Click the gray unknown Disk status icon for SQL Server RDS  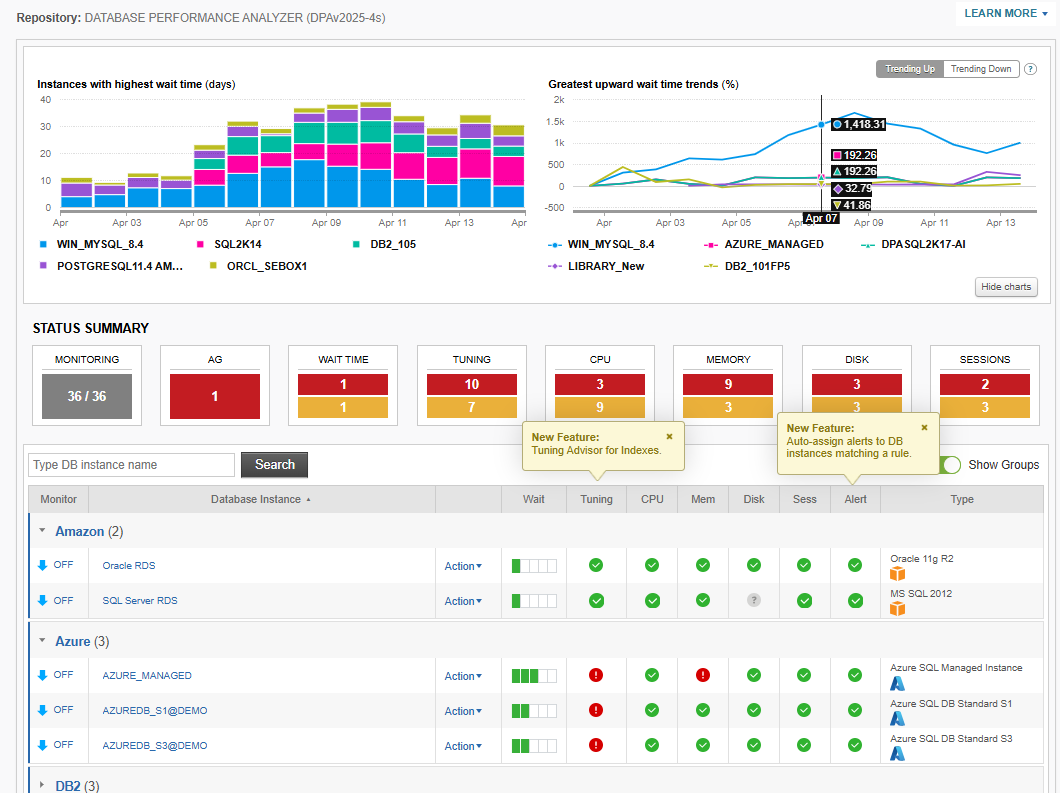(x=754, y=600)
